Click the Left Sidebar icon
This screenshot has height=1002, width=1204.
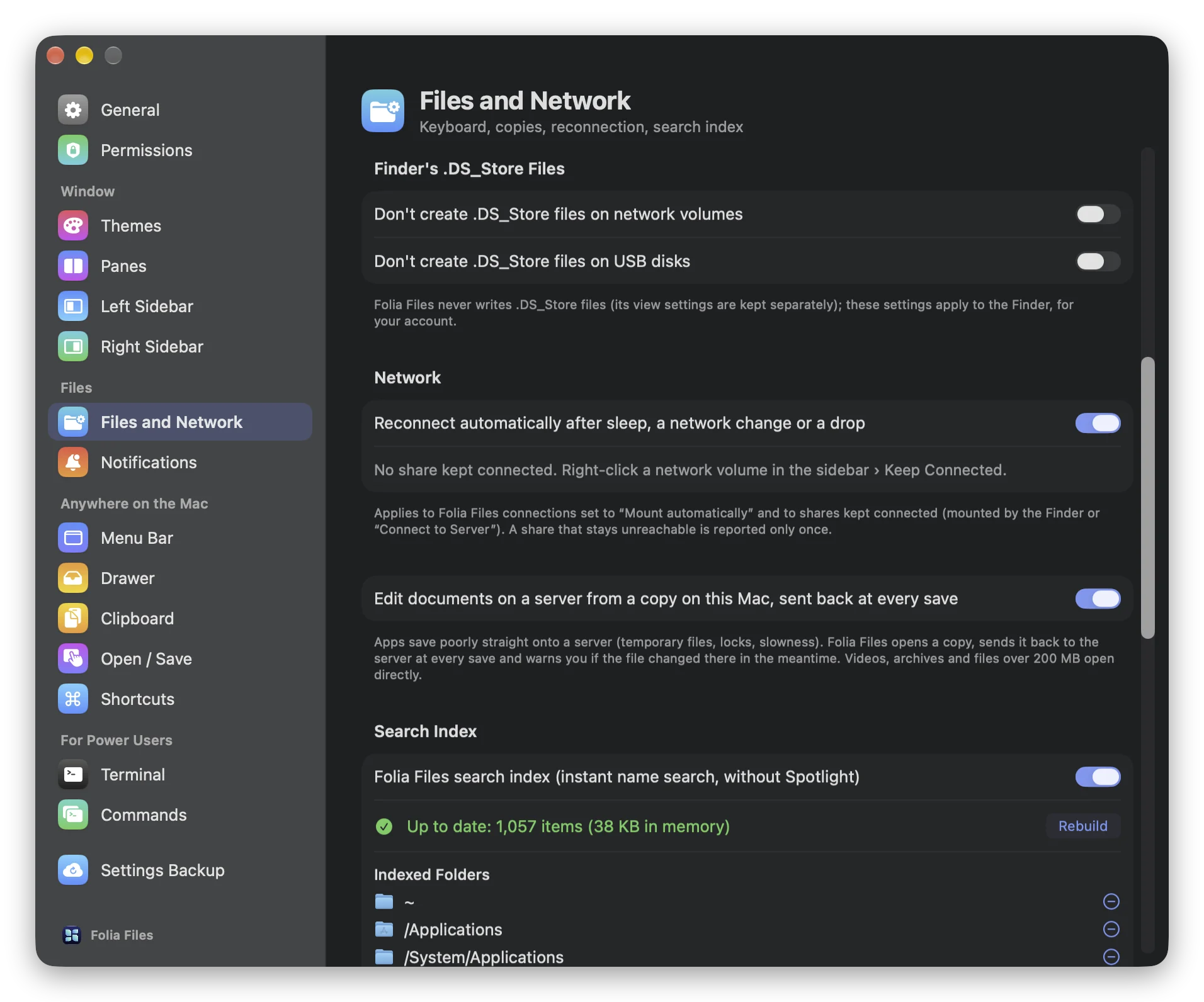coord(73,307)
